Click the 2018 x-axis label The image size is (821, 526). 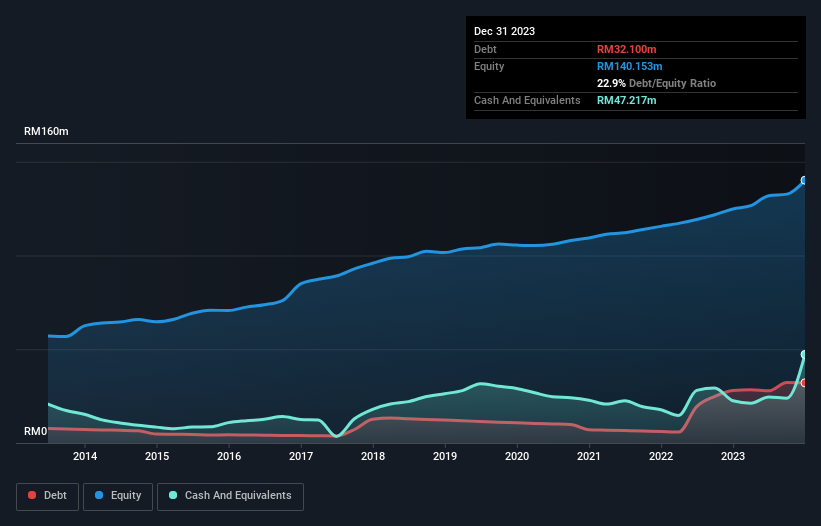(373, 456)
